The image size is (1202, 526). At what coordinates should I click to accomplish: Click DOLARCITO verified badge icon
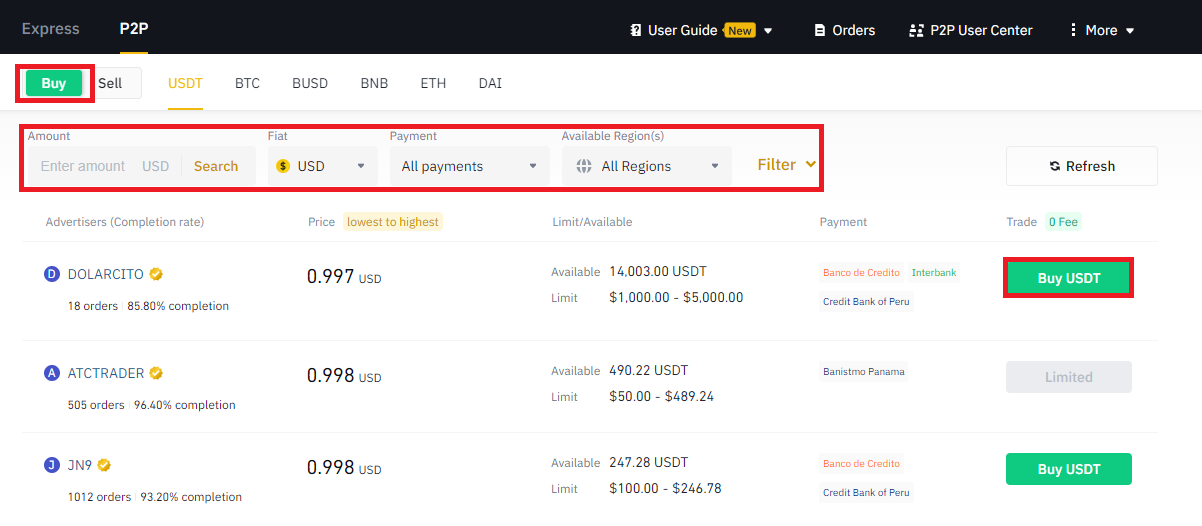pos(157,273)
